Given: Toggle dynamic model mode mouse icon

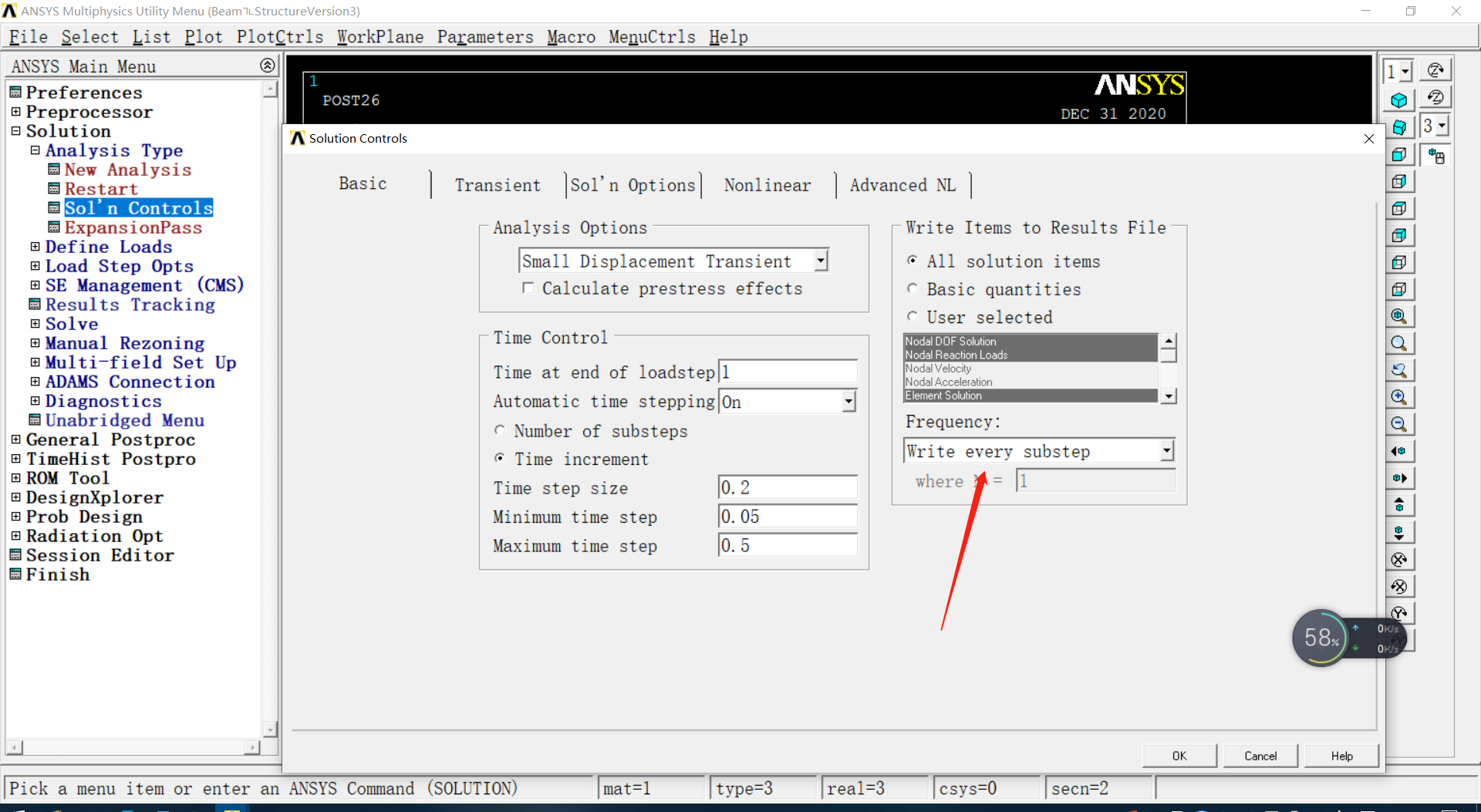Looking at the screenshot, I should click(x=1435, y=156).
